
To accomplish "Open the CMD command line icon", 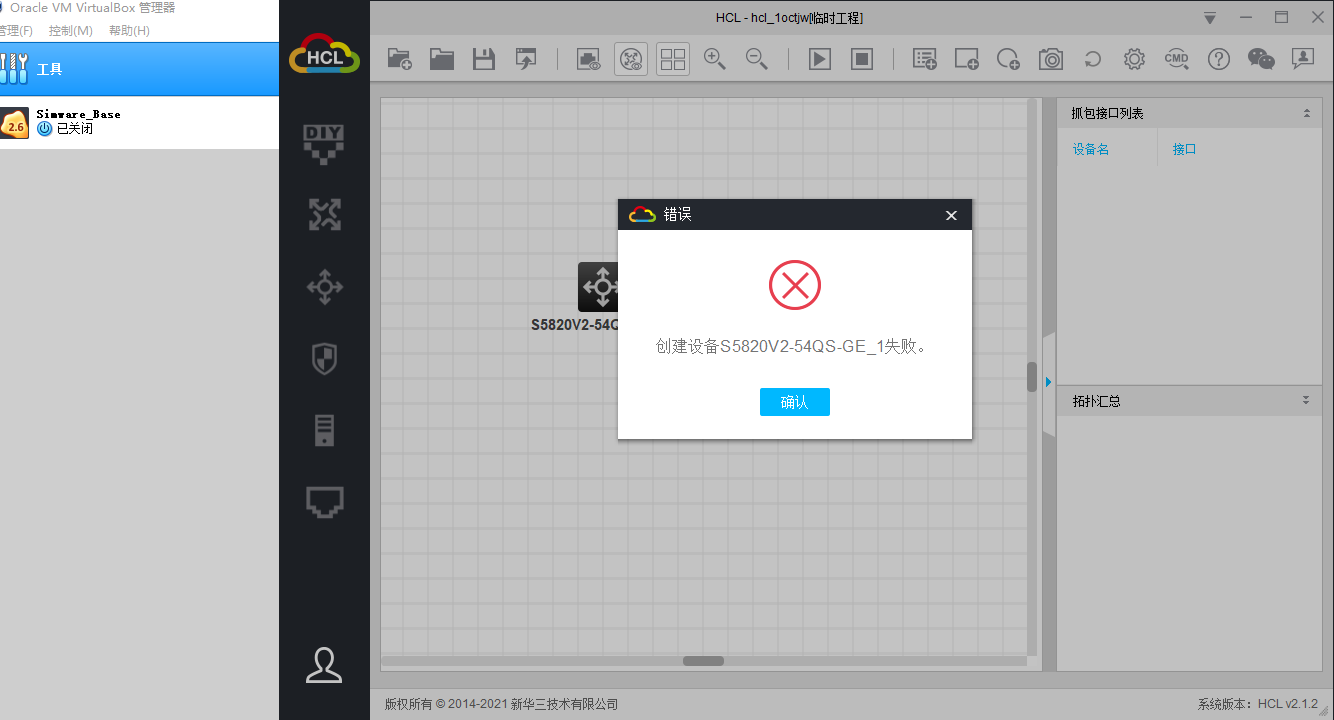I will [1177, 59].
